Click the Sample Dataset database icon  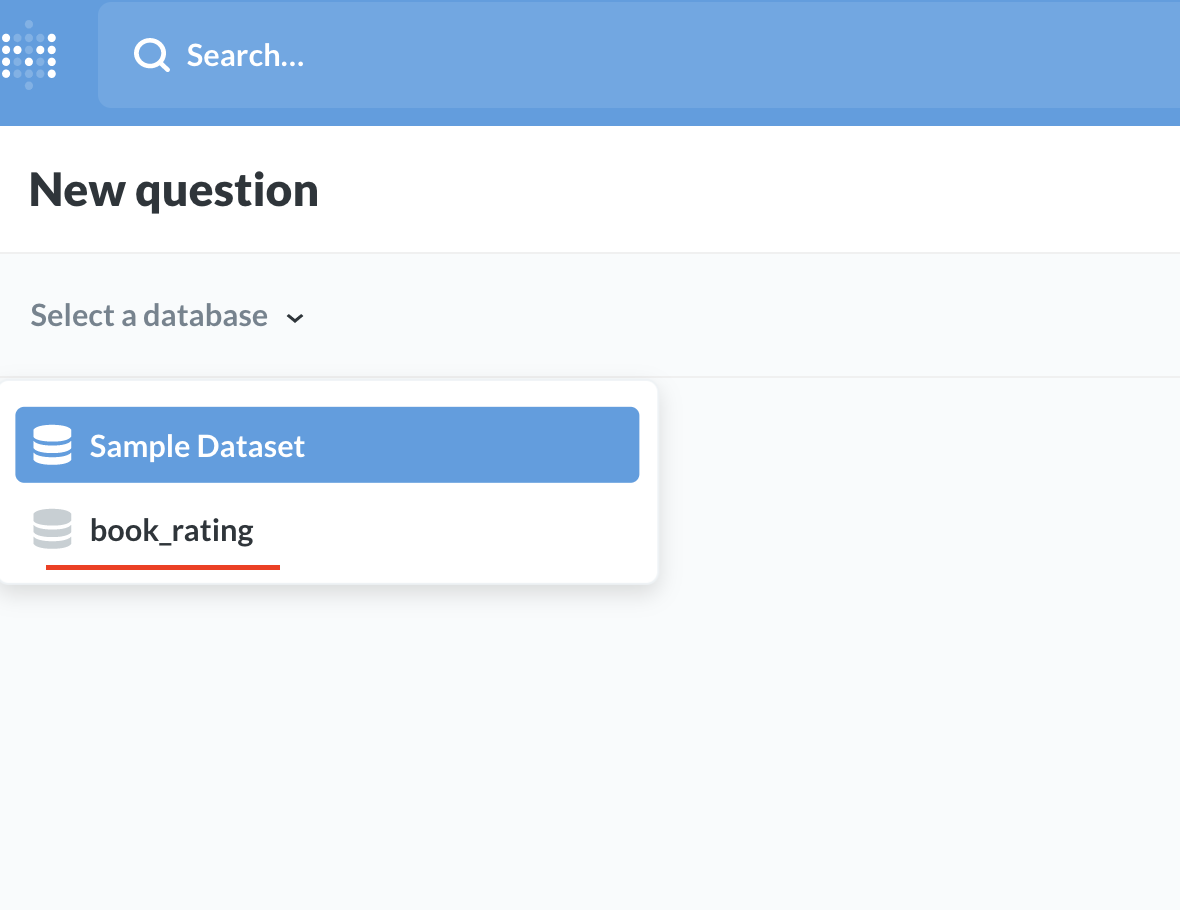[52, 445]
